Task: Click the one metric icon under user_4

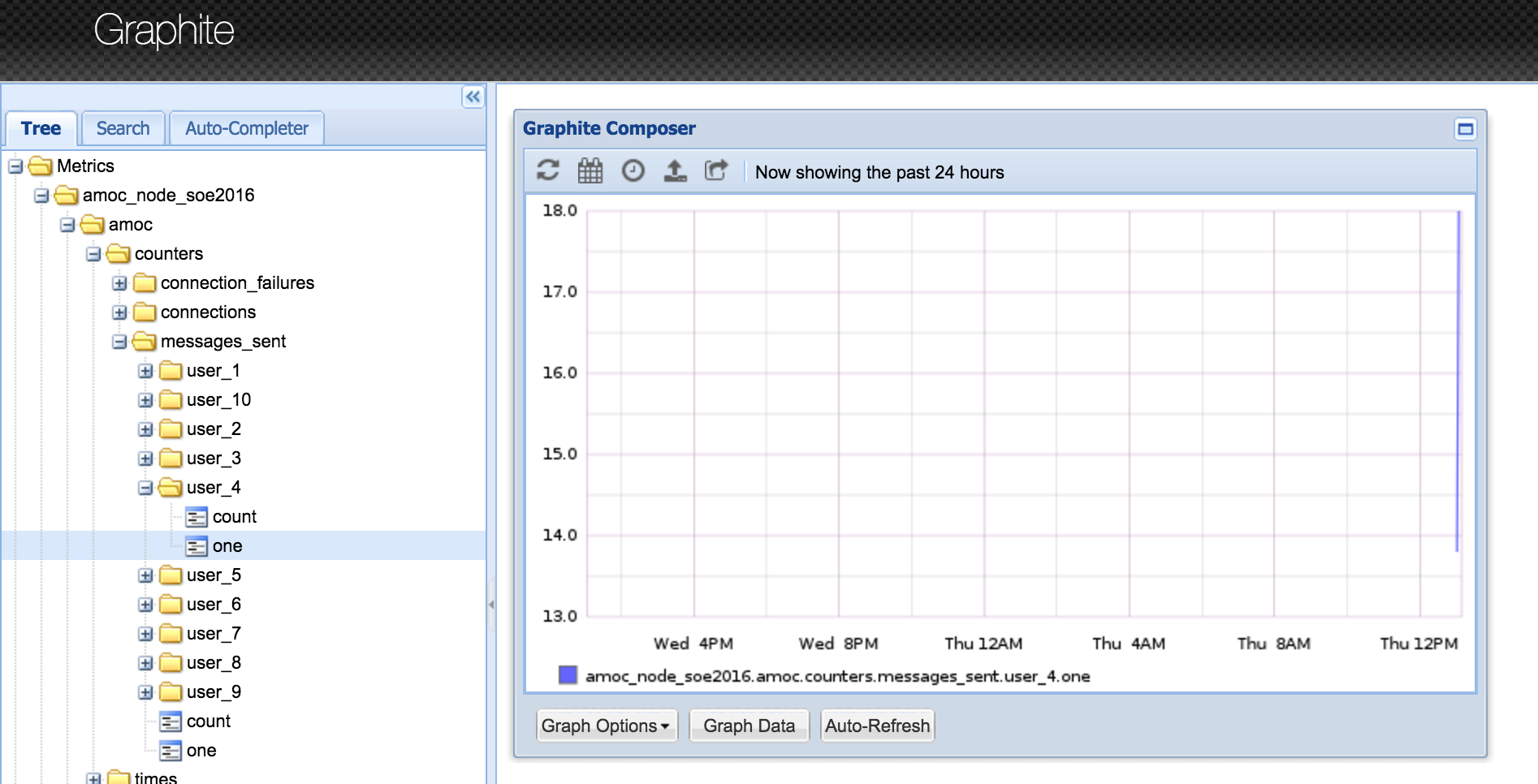Action: (196, 546)
